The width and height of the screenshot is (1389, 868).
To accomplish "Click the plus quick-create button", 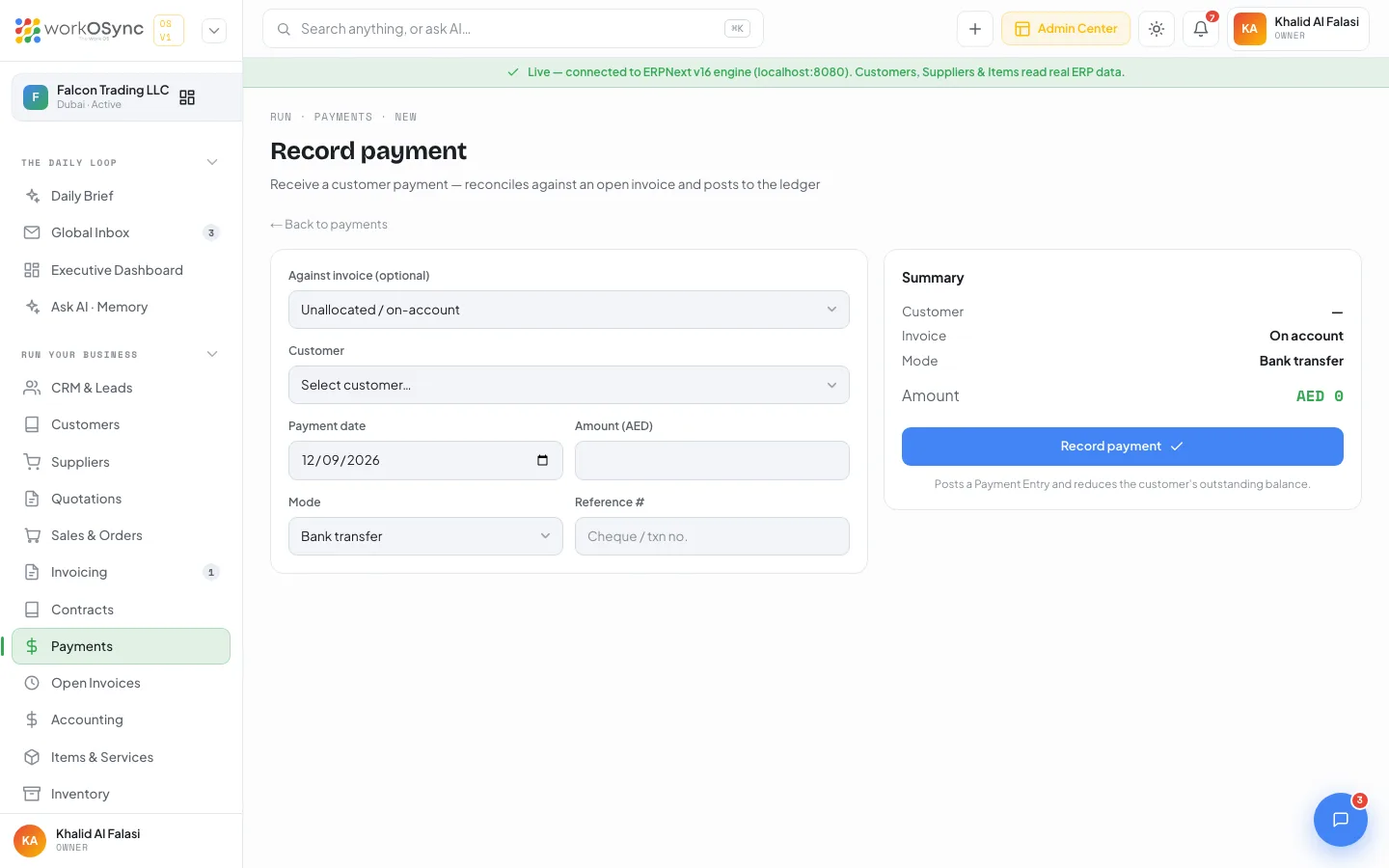I will point(975,29).
